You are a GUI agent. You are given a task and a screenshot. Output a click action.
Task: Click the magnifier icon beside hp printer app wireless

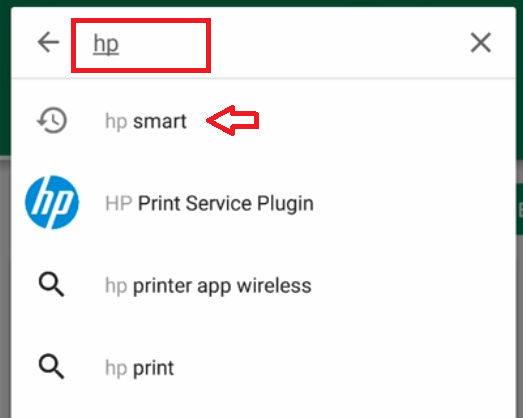coord(51,285)
